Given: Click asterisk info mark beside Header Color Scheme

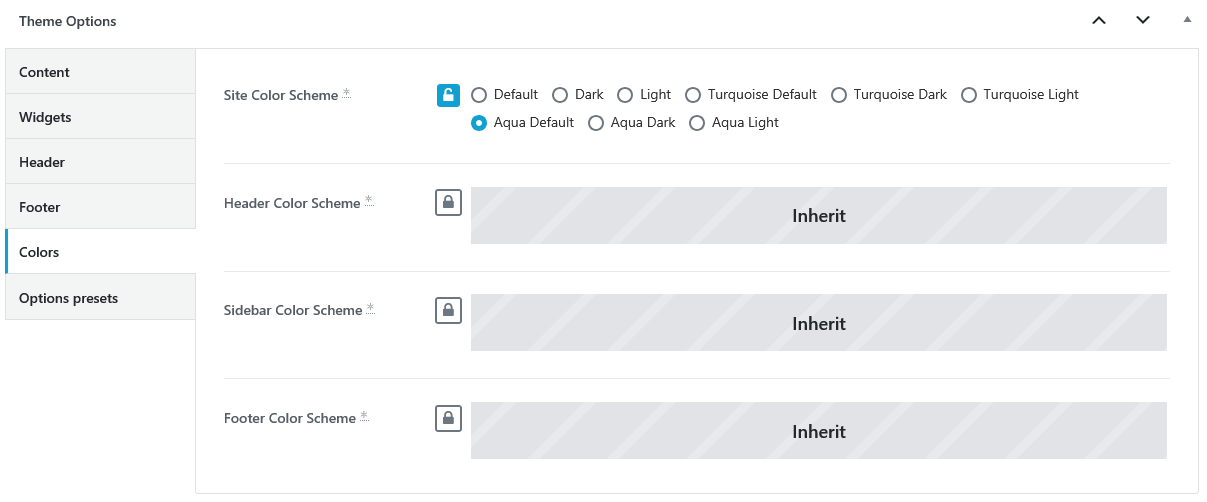Looking at the screenshot, I should pyautogui.click(x=369, y=201).
